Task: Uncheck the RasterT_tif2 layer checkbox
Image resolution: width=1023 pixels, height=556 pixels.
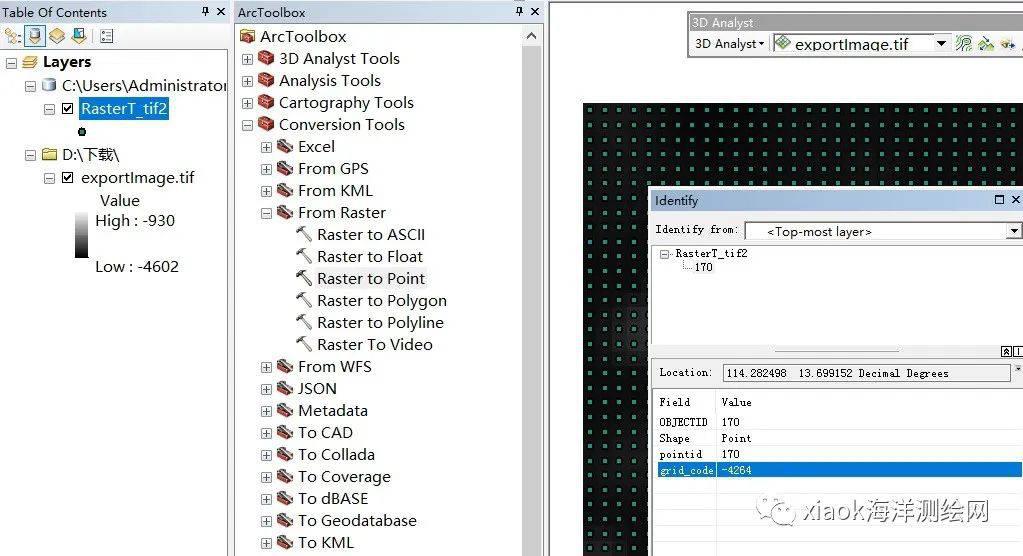Action: pos(68,109)
